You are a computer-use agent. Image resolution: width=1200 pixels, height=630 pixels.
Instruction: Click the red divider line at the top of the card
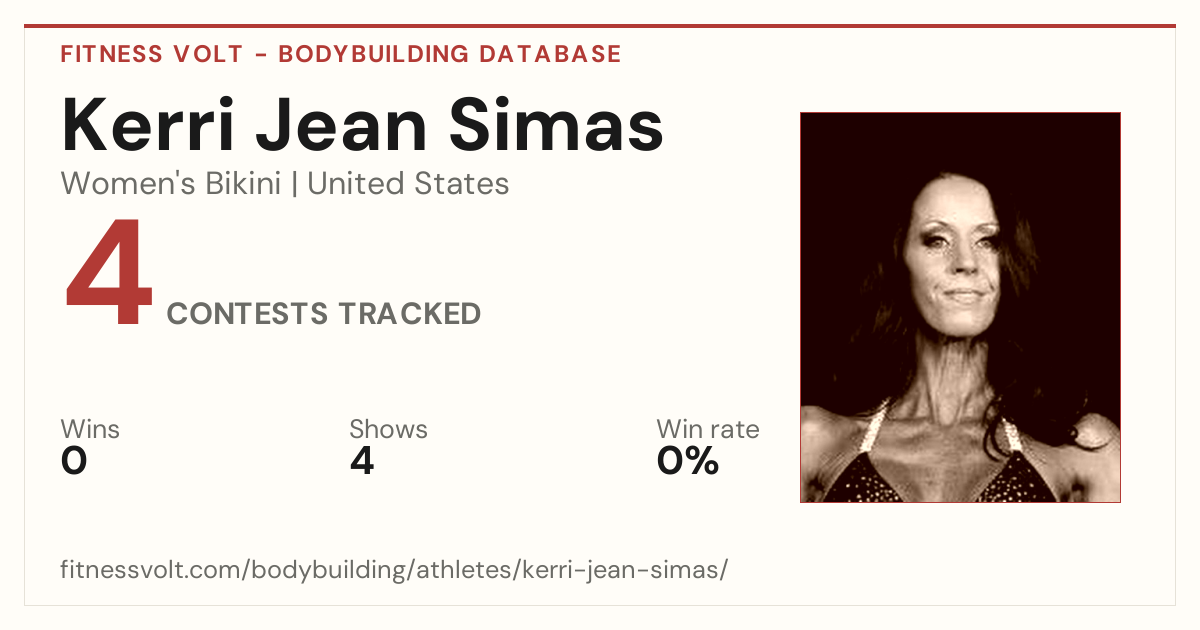click(x=600, y=26)
